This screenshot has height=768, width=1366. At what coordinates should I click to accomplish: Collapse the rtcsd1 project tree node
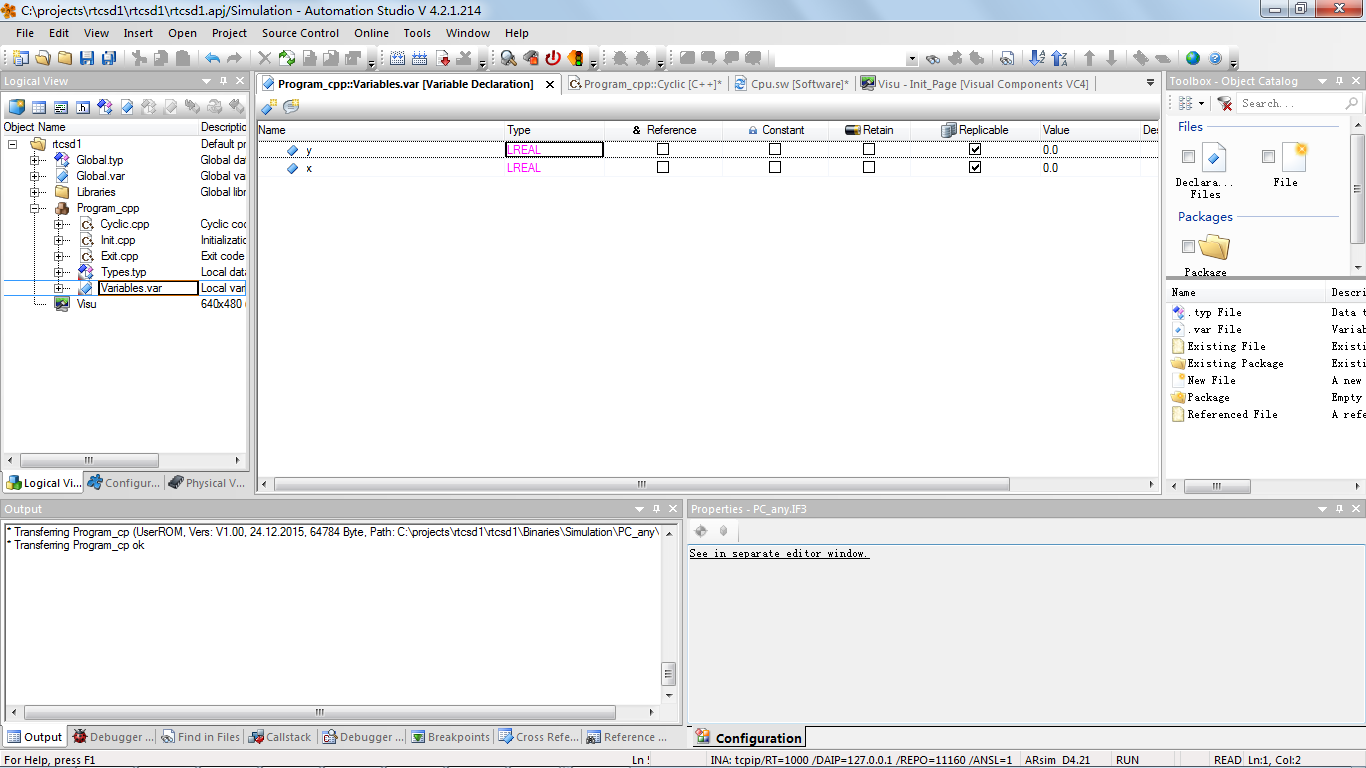pyautogui.click(x=13, y=144)
